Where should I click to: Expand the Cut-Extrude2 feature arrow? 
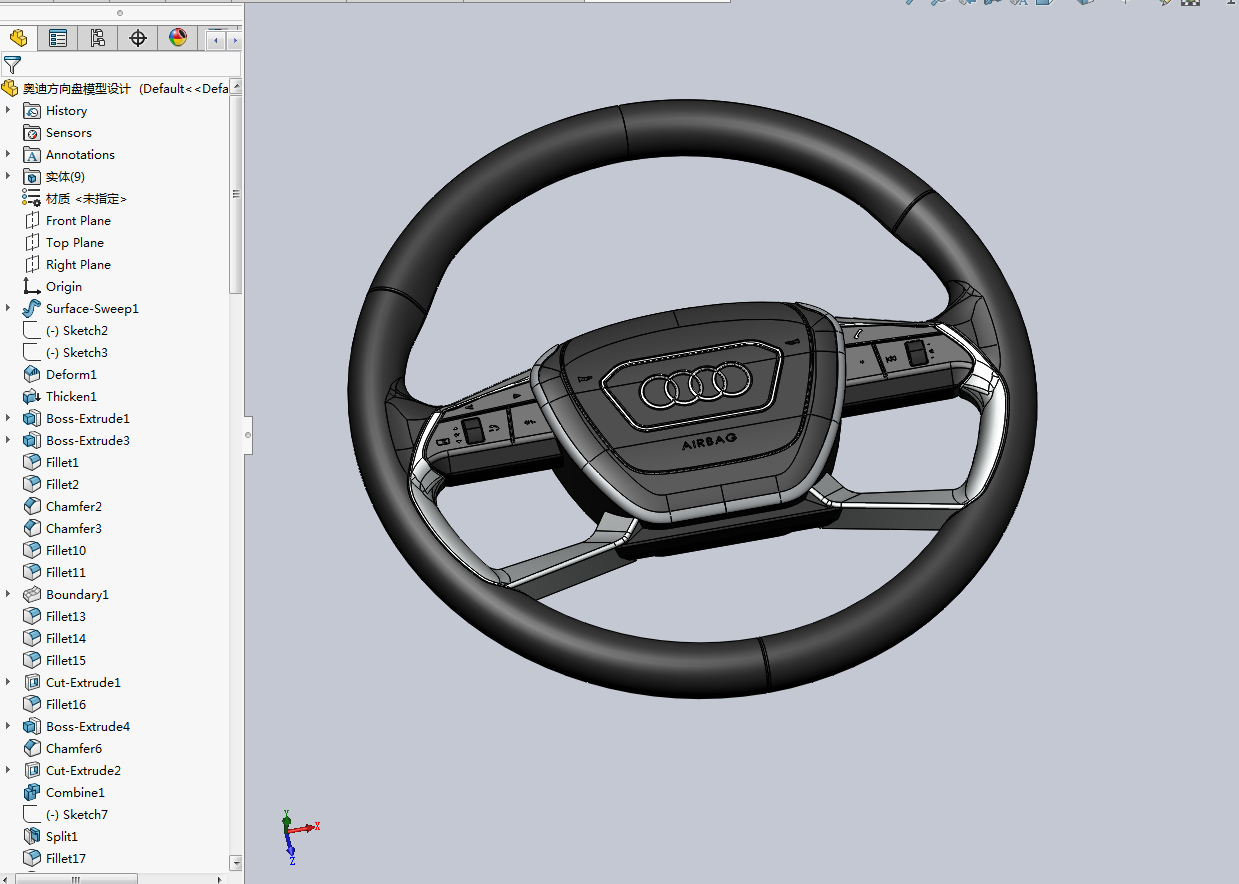[9, 770]
